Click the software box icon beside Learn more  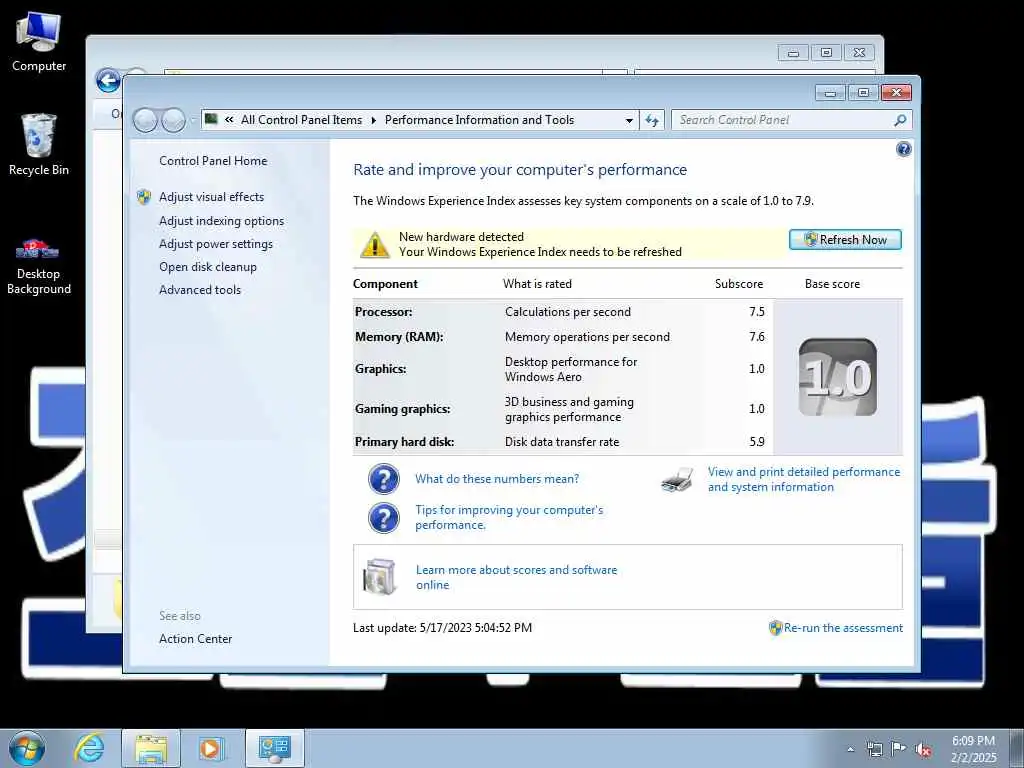pos(380,577)
